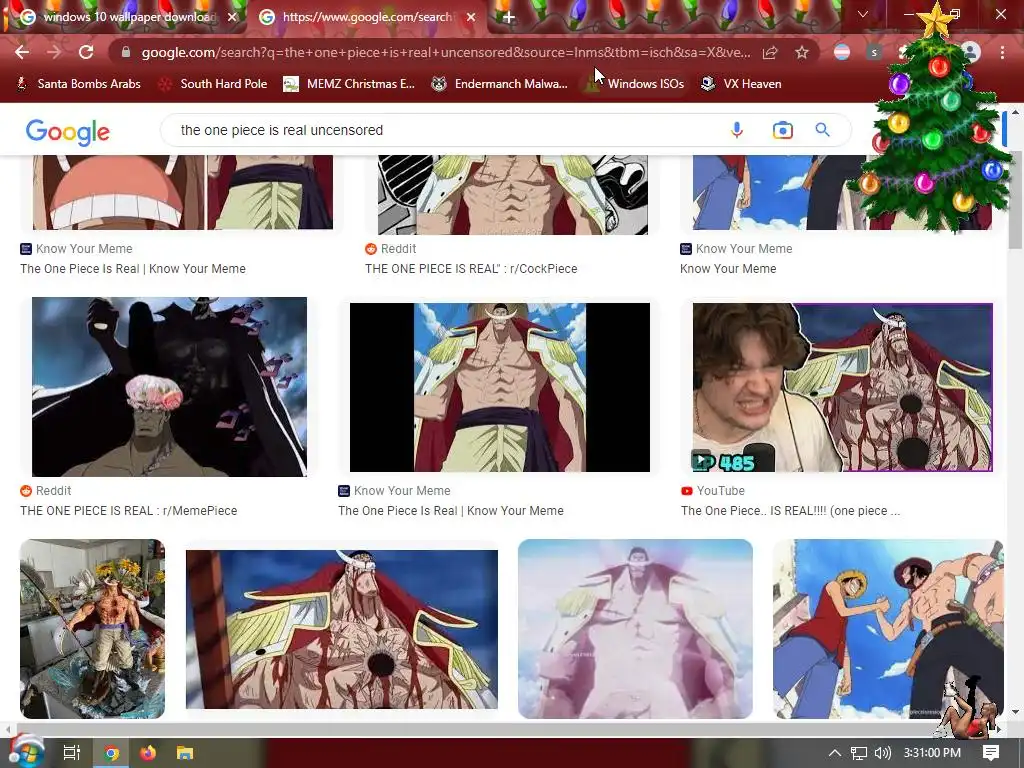This screenshot has width=1024, height=768.
Task: Open the r/CockPiece Reddit result title
Action: point(471,268)
